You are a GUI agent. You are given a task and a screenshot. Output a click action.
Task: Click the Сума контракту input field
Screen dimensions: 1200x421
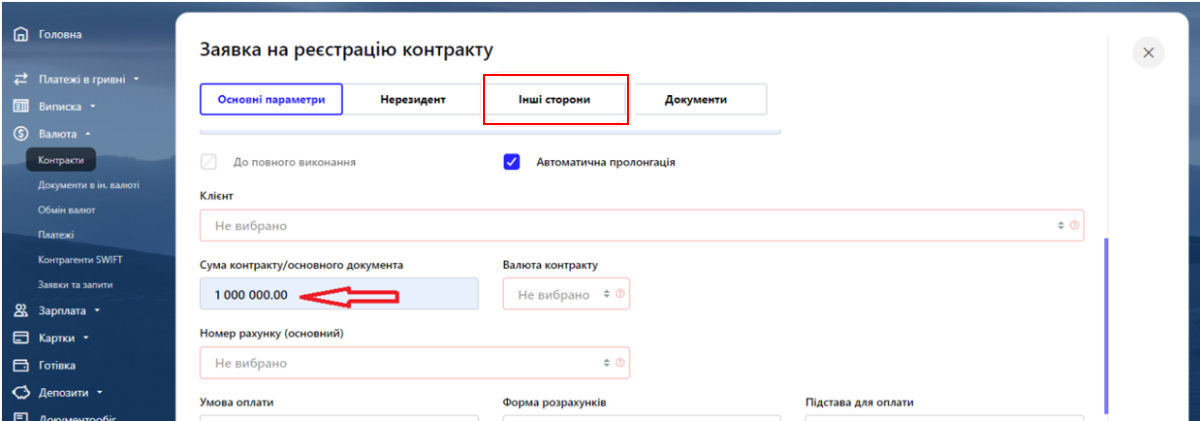[339, 294]
